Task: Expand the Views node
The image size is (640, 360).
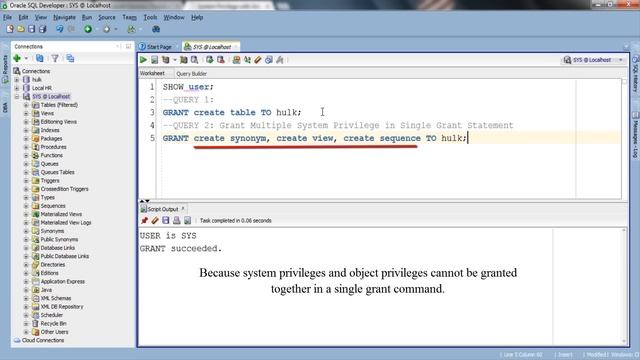Action: (26, 113)
